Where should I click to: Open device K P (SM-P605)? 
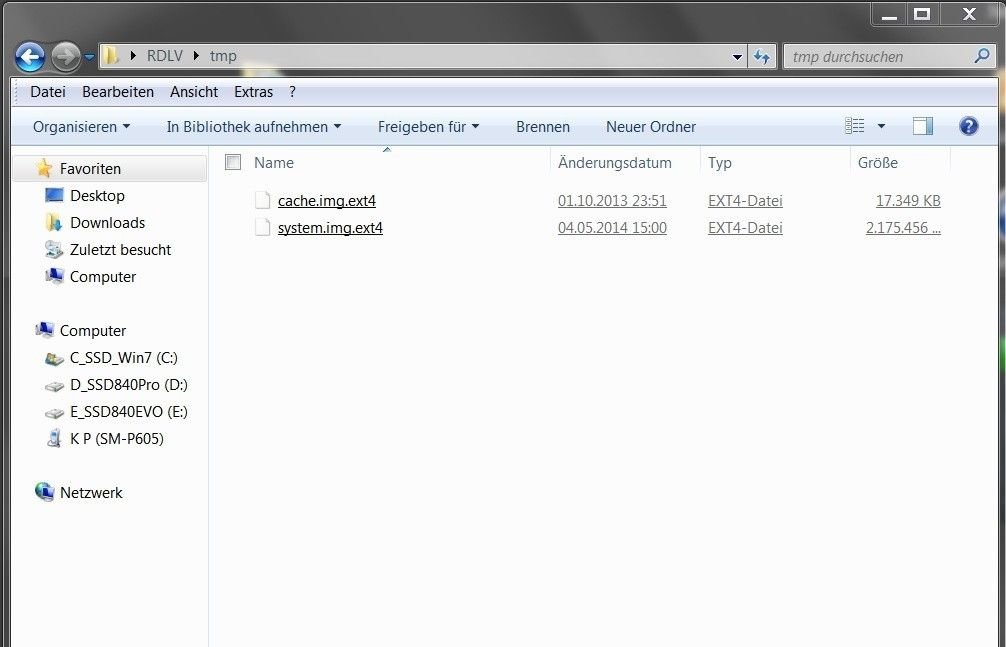point(116,438)
